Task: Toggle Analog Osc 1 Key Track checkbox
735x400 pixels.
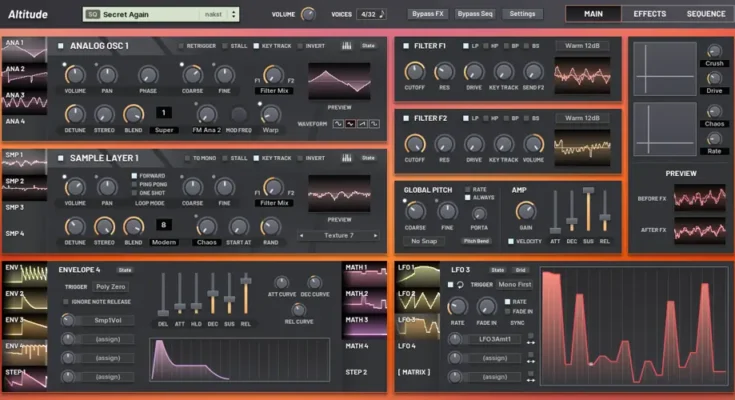Action: [x=256, y=46]
